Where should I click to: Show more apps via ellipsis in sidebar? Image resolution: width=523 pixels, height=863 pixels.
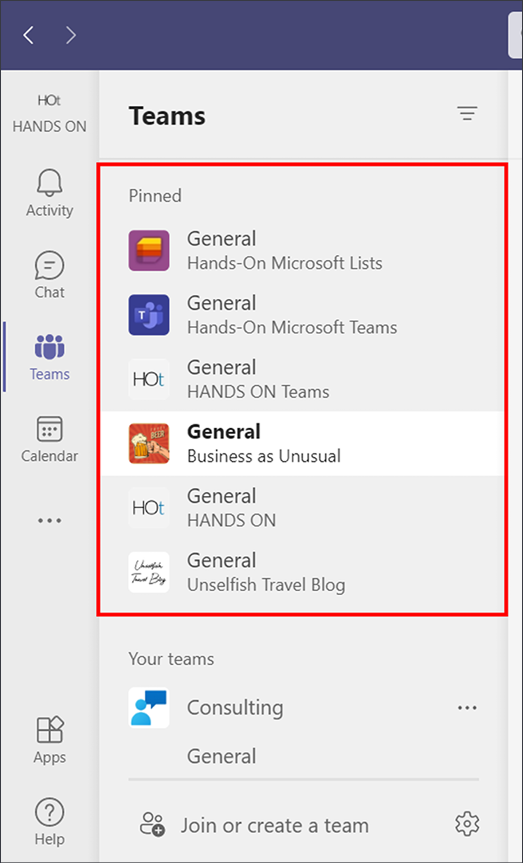coord(50,520)
